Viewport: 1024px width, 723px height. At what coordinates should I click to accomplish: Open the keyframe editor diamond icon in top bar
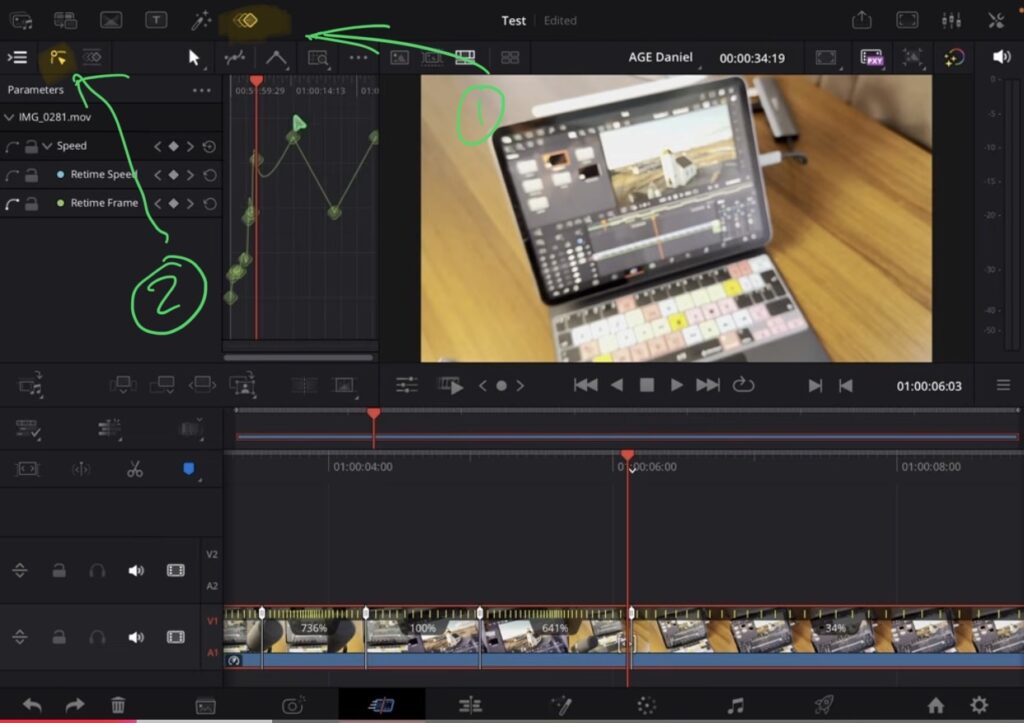246,20
